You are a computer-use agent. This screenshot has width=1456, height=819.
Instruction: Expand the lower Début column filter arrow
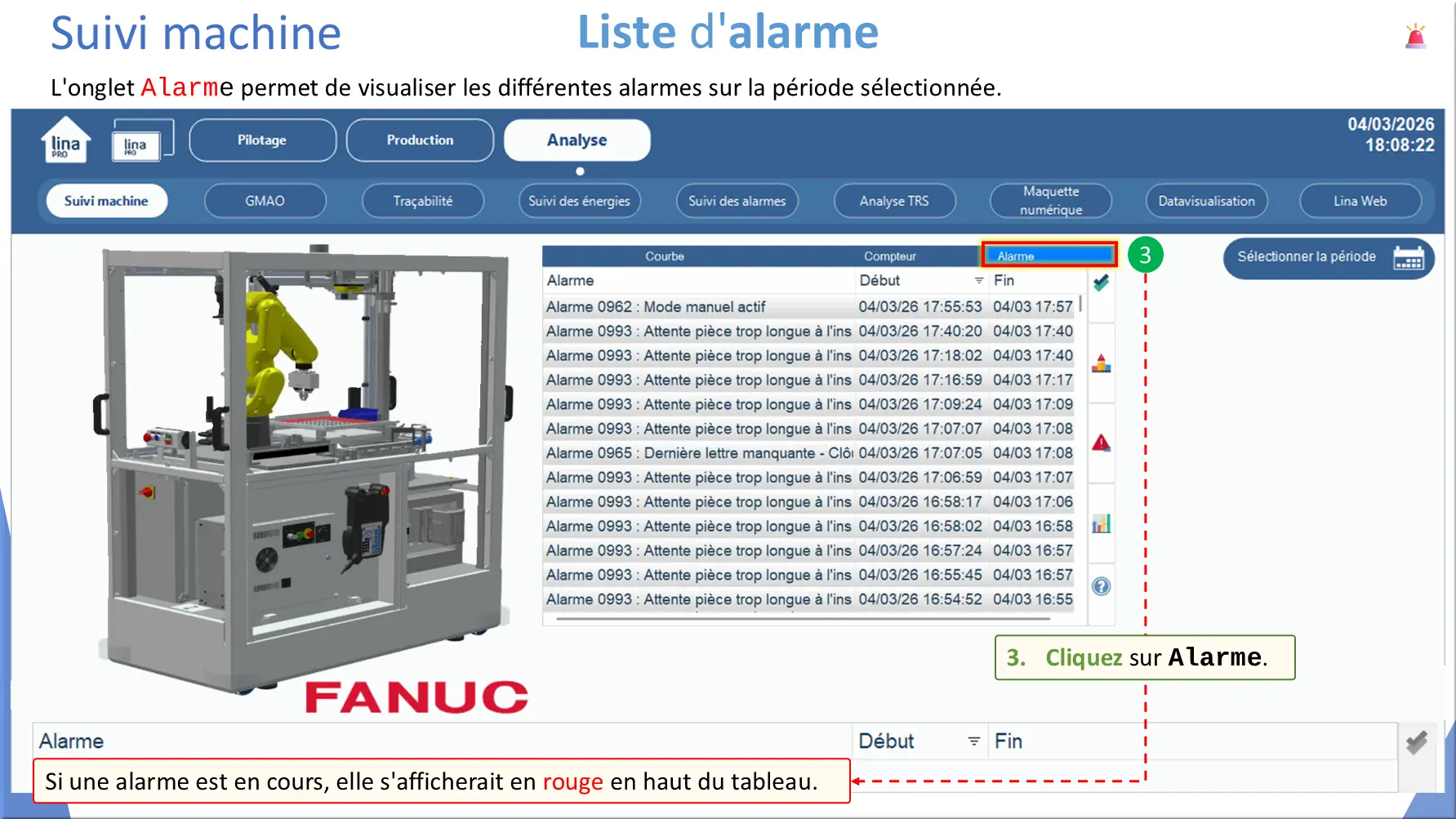973,741
